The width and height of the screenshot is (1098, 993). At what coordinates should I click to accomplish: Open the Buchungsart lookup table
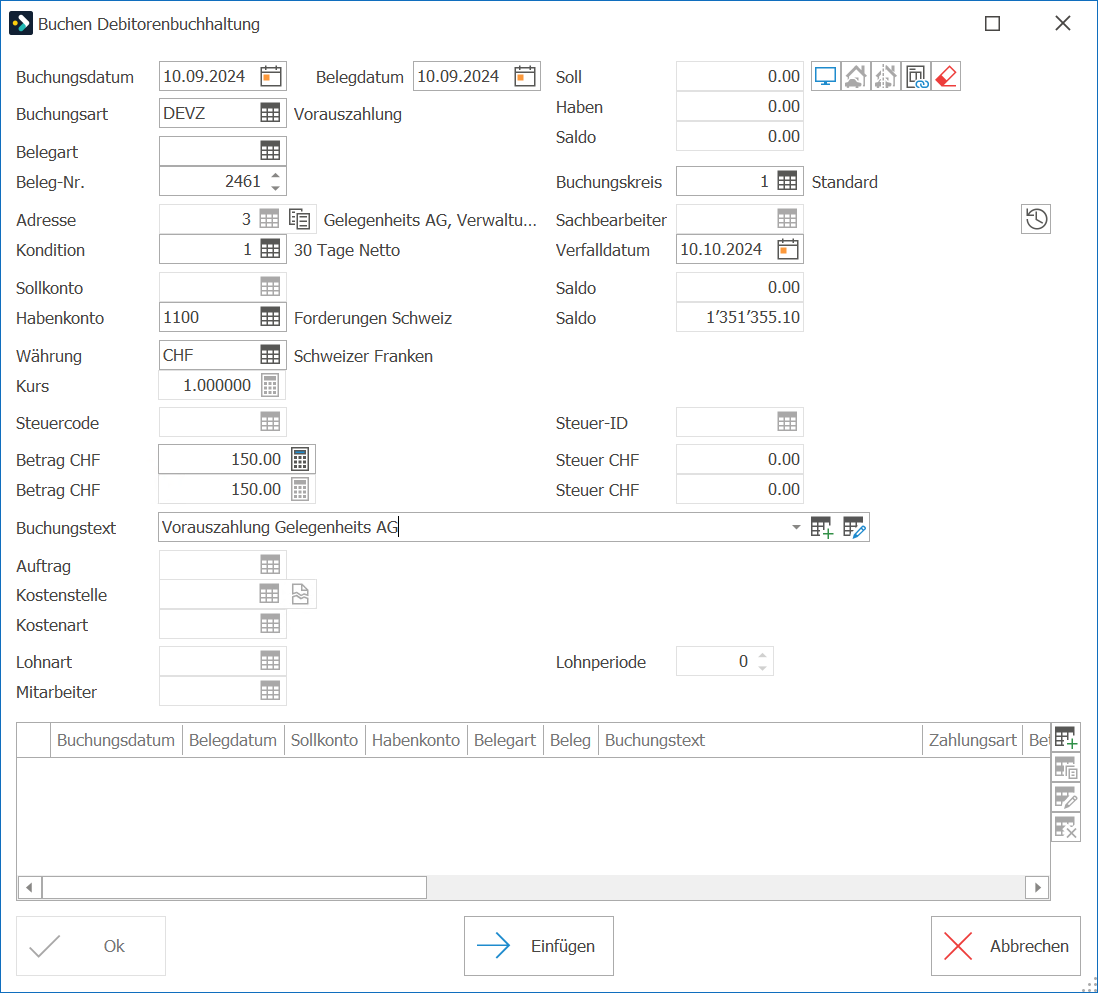coord(270,113)
